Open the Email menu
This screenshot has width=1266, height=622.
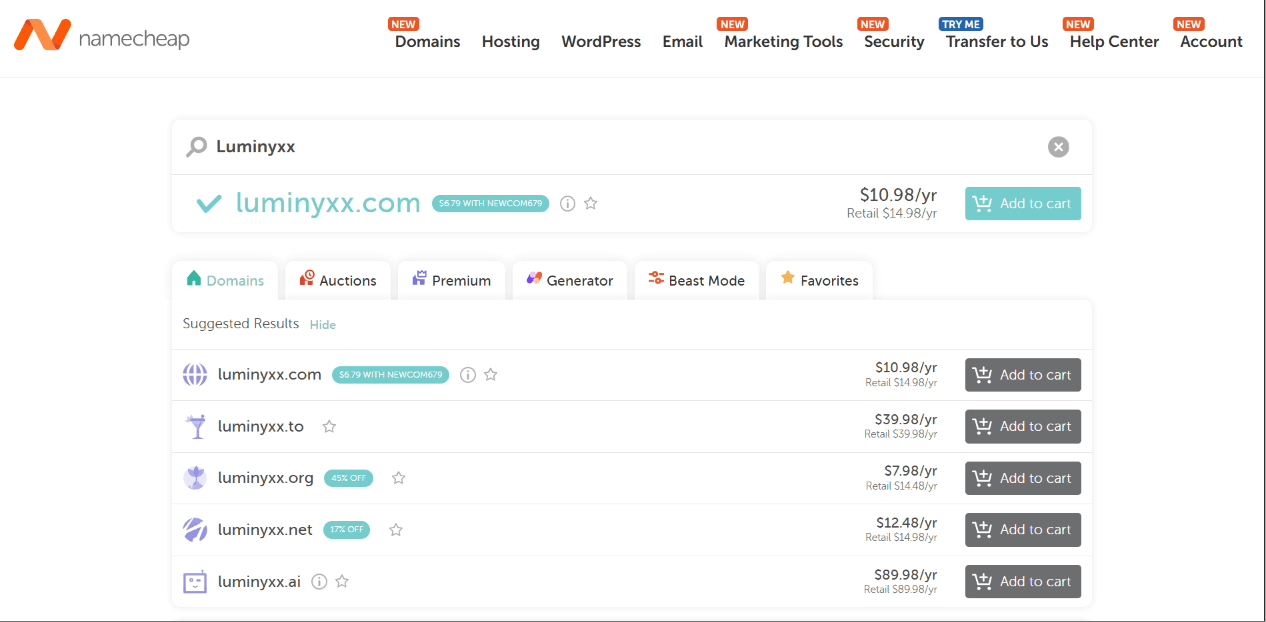coord(682,42)
